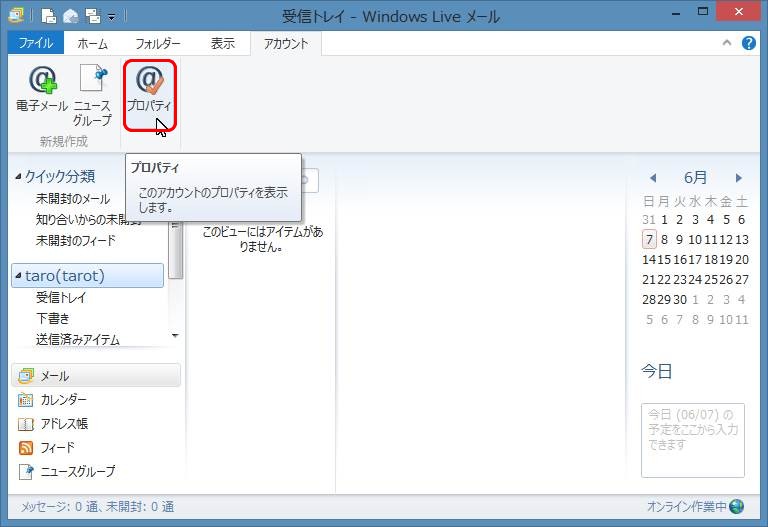Collapse the ribbon with the arrow
The width and height of the screenshot is (768, 527).
[x=727, y=44]
